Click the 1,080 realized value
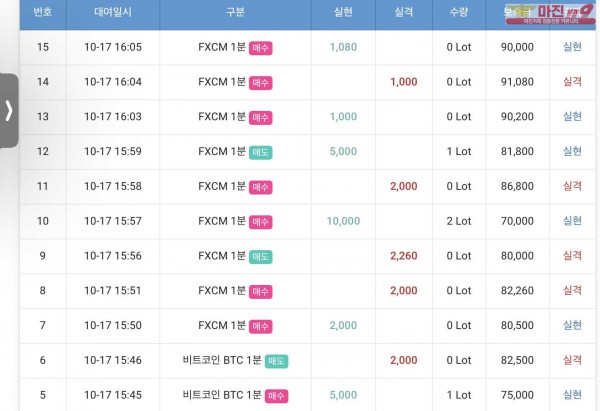Image resolution: width=600 pixels, height=411 pixels. pyautogui.click(x=343, y=47)
